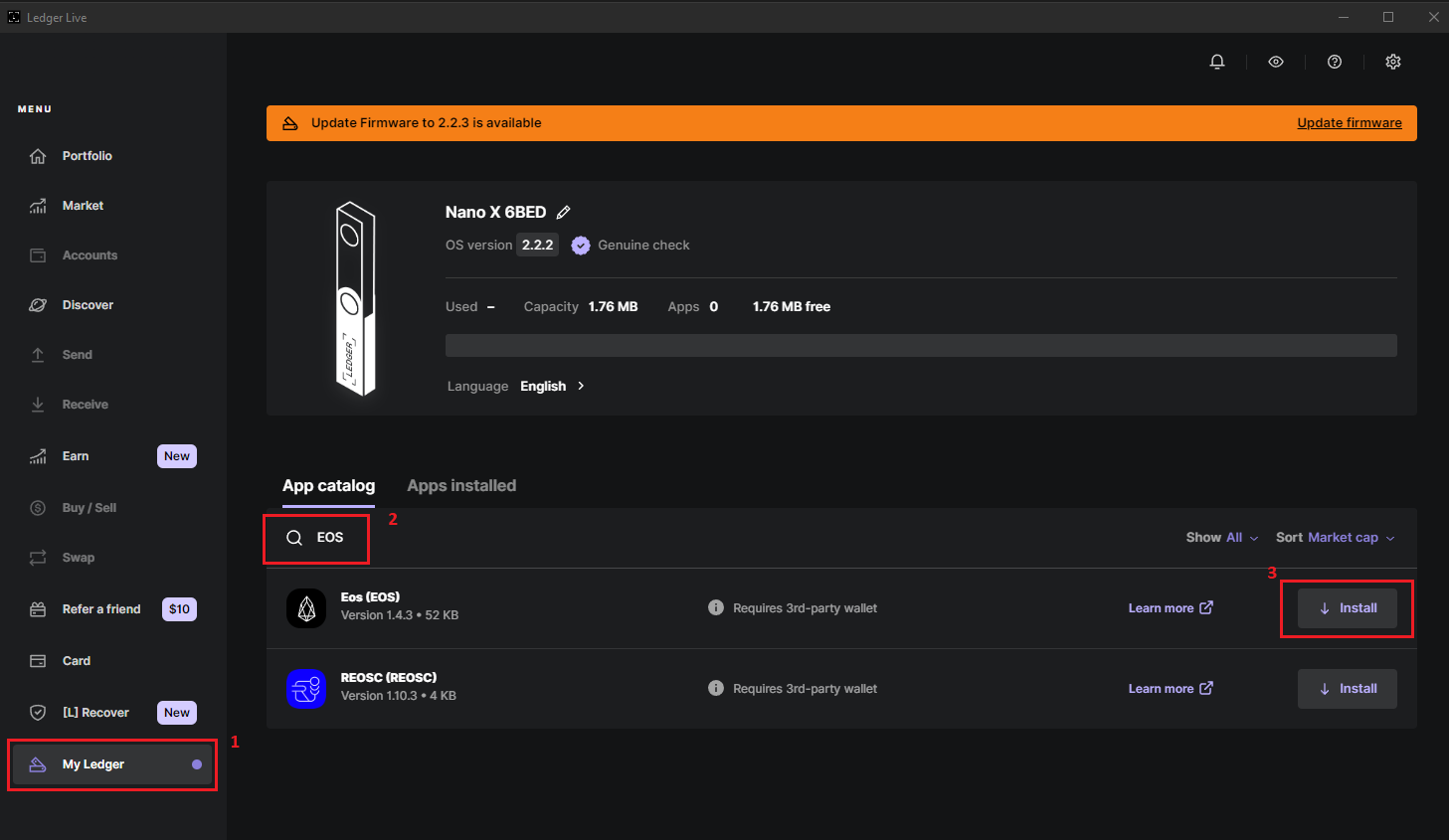This screenshot has height=840, width=1449.
Task: Click the 1.76 MB free text
Action: [792, 307]
